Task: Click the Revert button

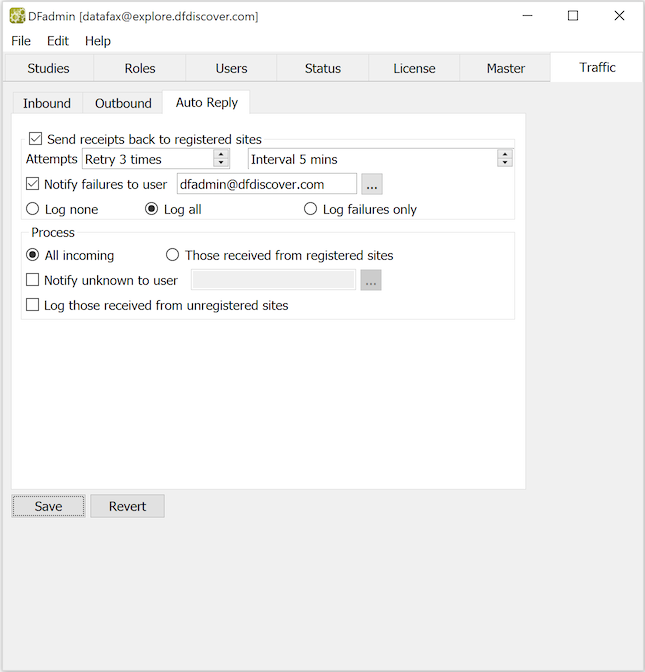Action: coord(127,506)
